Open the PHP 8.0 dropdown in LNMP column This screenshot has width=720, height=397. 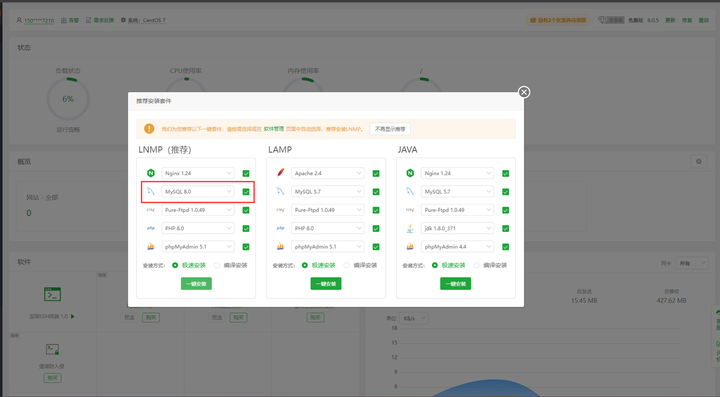198,228
